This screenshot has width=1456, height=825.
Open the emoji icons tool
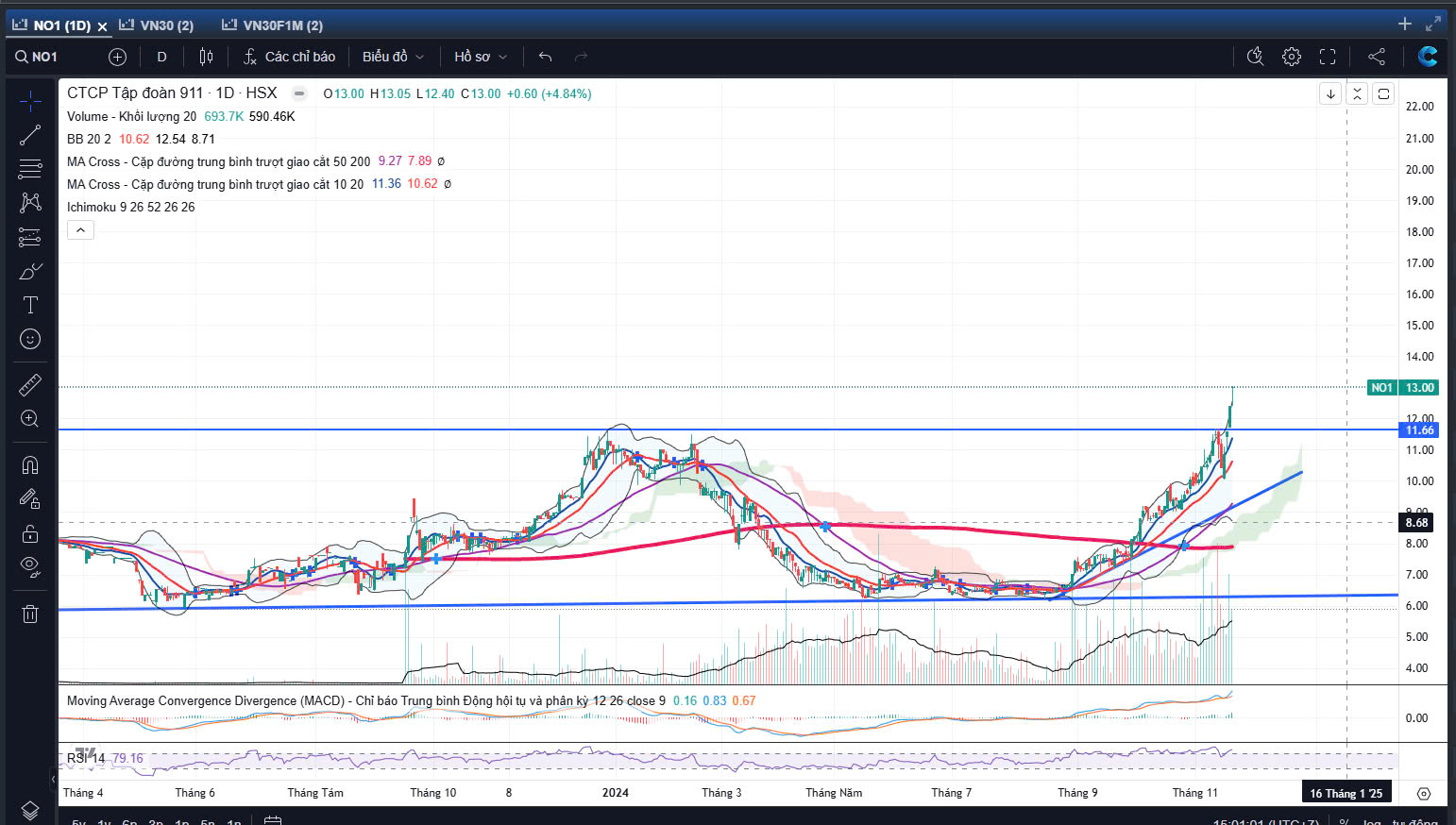click(x=30, y=339)
